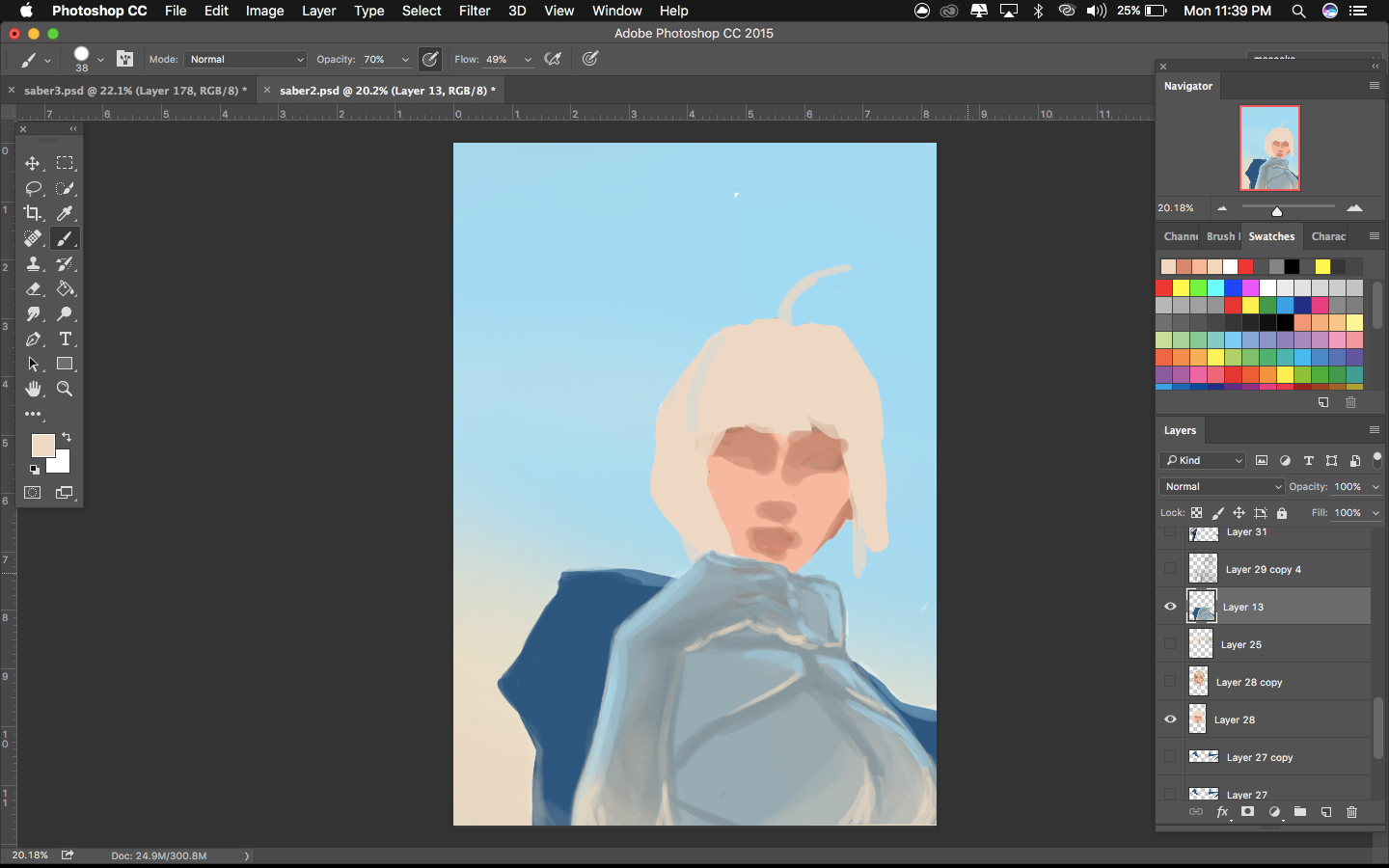Screen dimensions: 1389x868
Task: Select the Crop tool
Action: click(33, 213)
